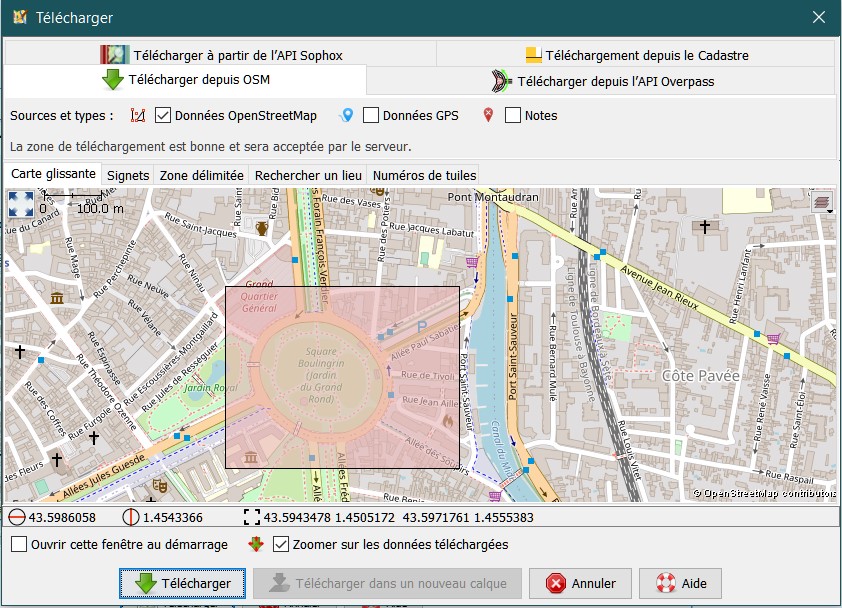
Task: Click the parking P symbol on map
Action: [422, 326]
